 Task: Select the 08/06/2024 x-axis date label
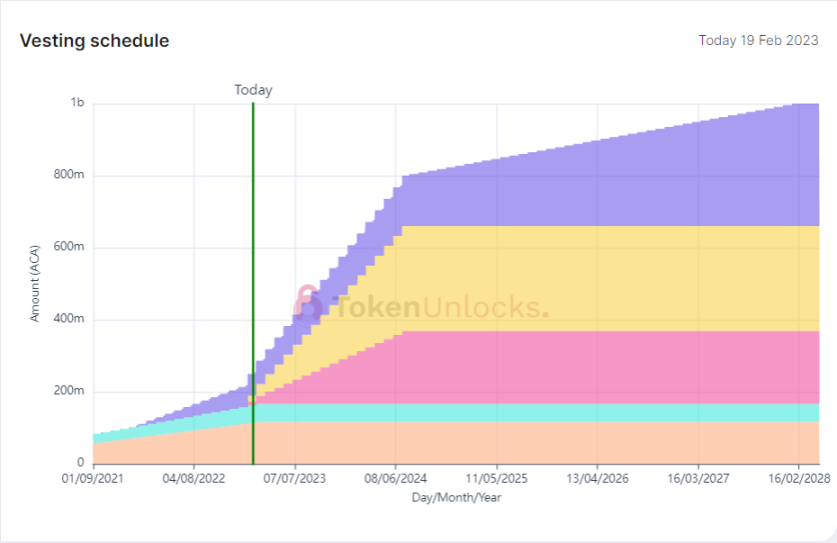[x=396, y=479]
